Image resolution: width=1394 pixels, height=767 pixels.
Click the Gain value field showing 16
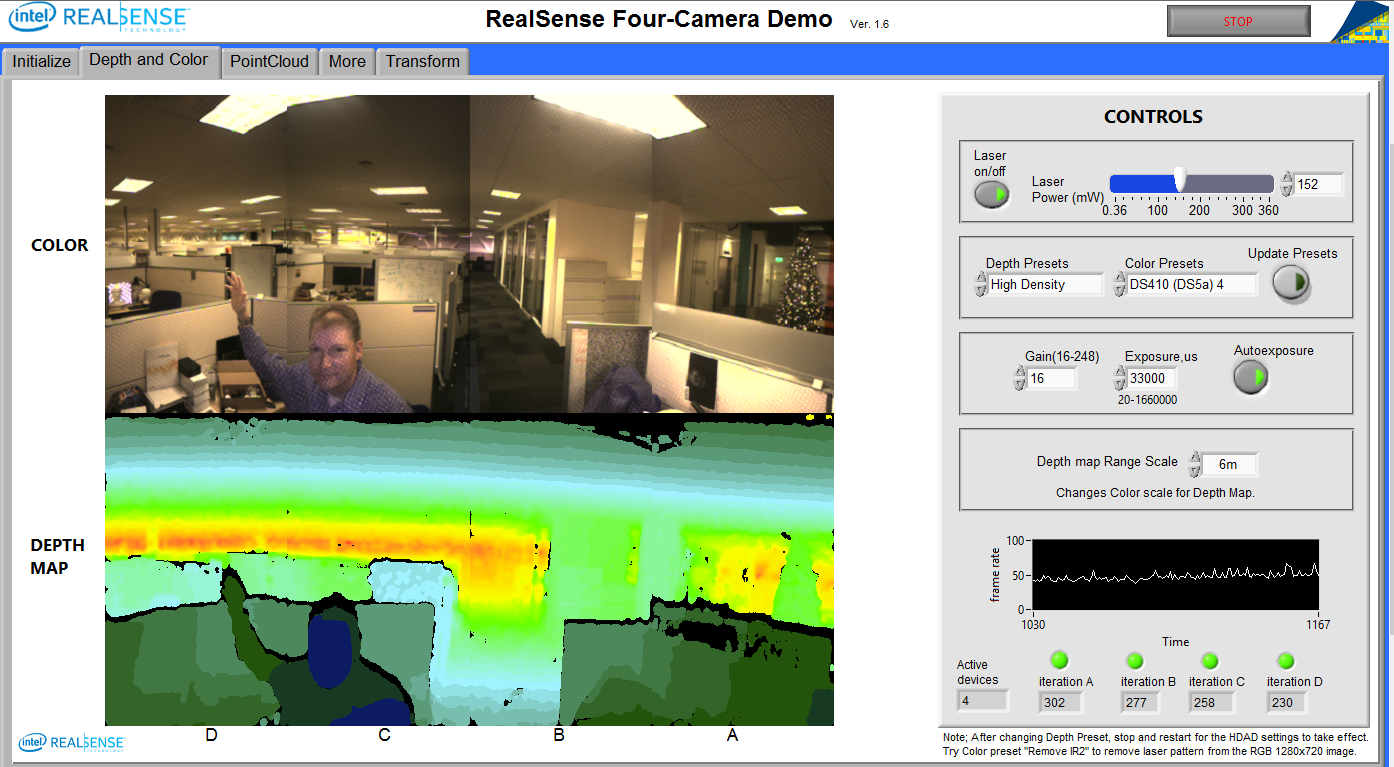(1051, 379)
